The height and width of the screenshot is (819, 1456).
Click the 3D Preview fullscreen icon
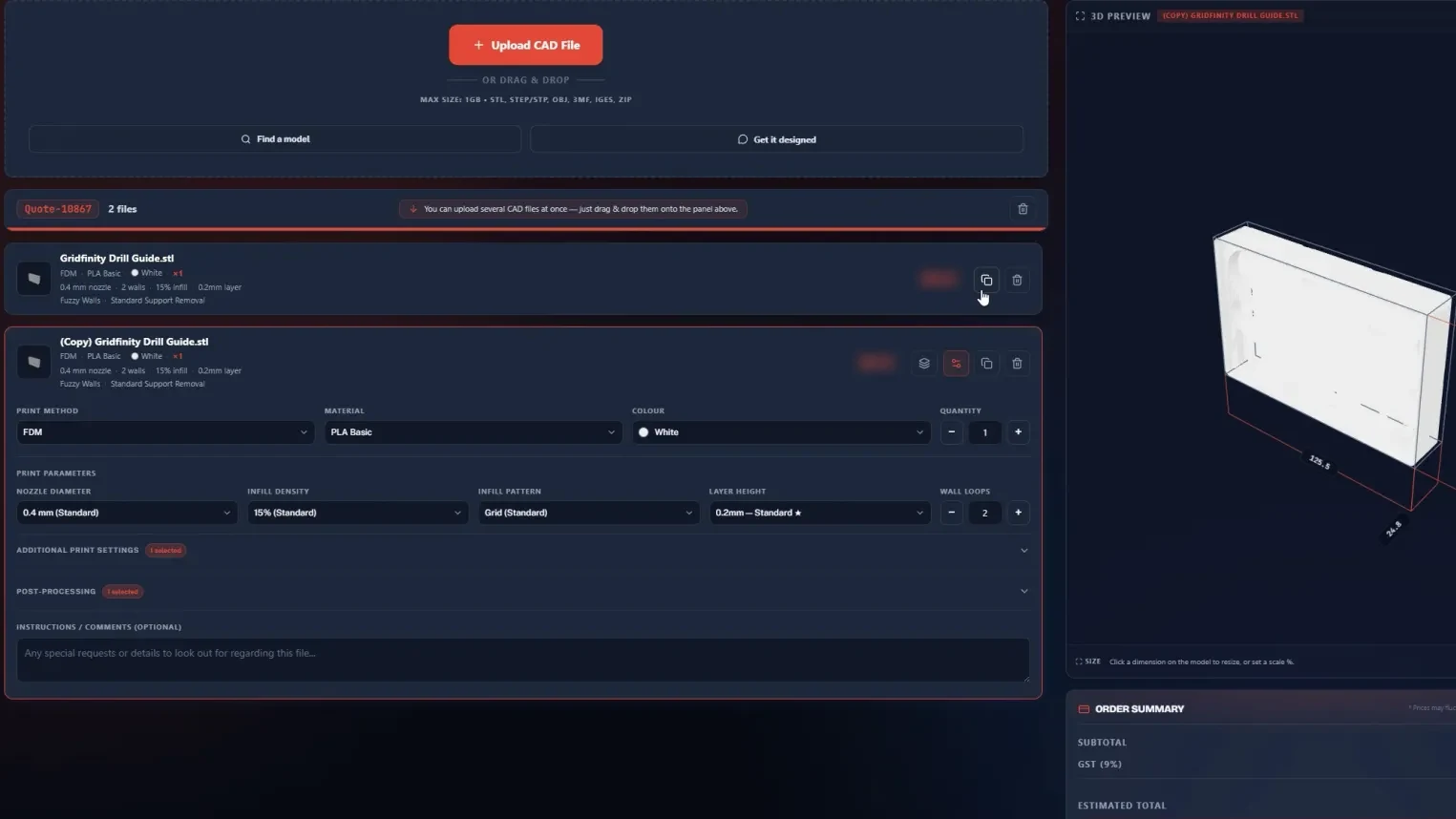pos(1080,16)
